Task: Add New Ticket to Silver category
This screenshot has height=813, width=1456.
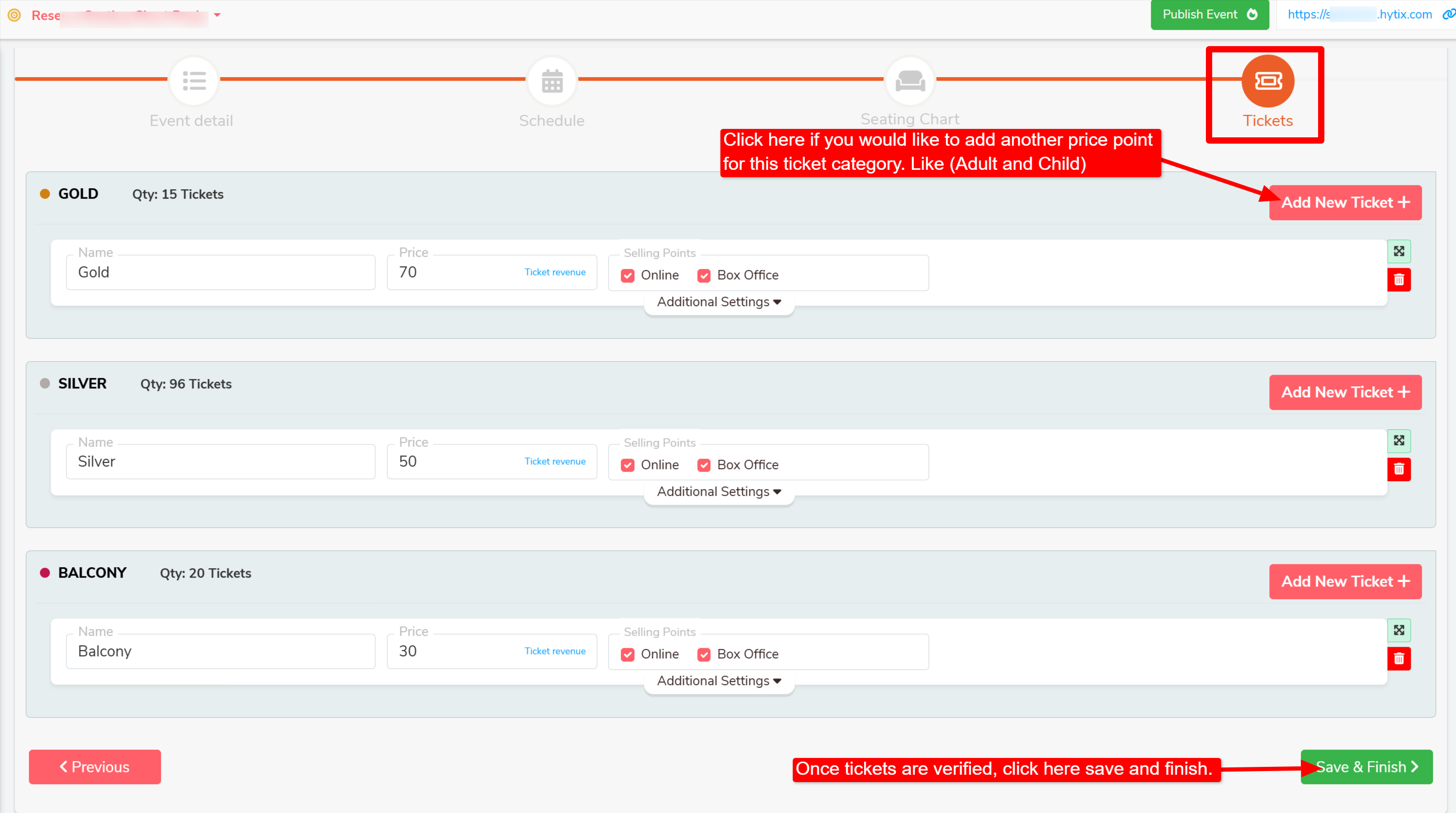Action: tap(1345, 392)
